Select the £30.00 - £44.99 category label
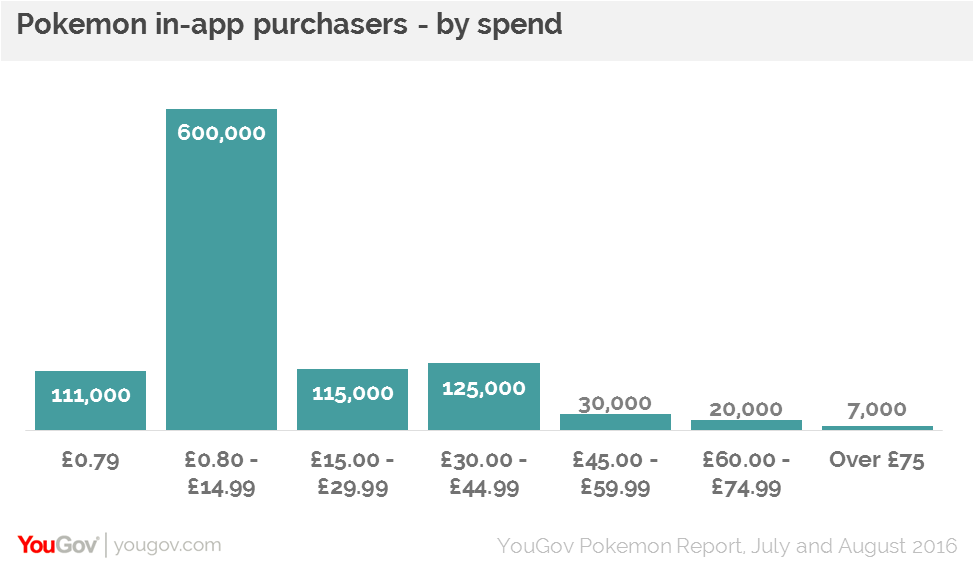 [484, 473]
